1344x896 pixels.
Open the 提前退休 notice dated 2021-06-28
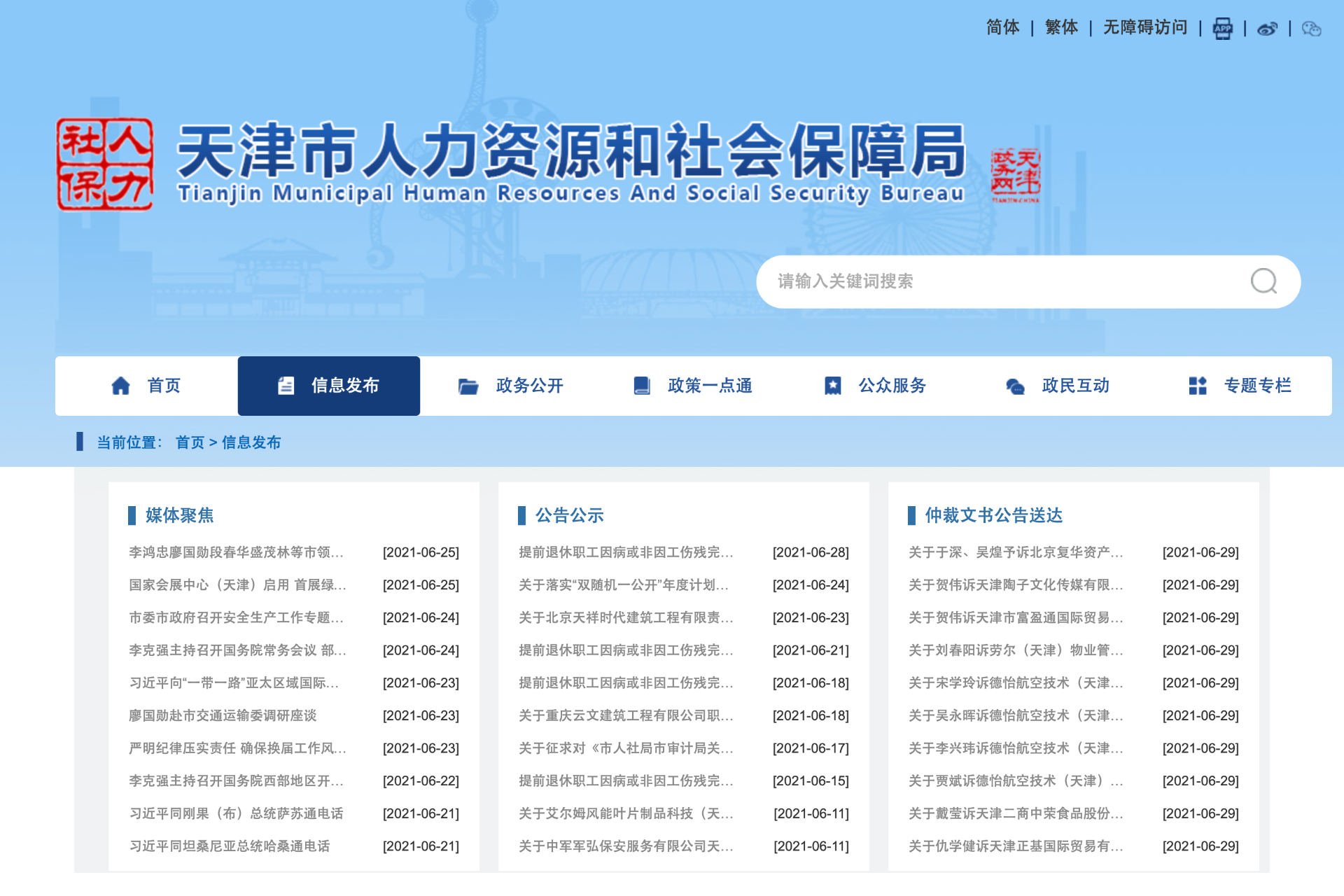[x=626, y=552]
